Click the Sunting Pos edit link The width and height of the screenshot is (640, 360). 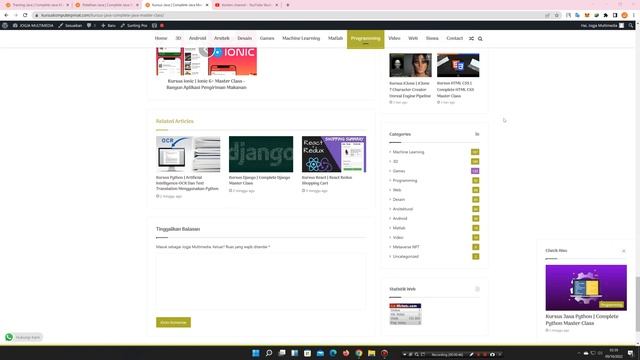tap(134, 25)
